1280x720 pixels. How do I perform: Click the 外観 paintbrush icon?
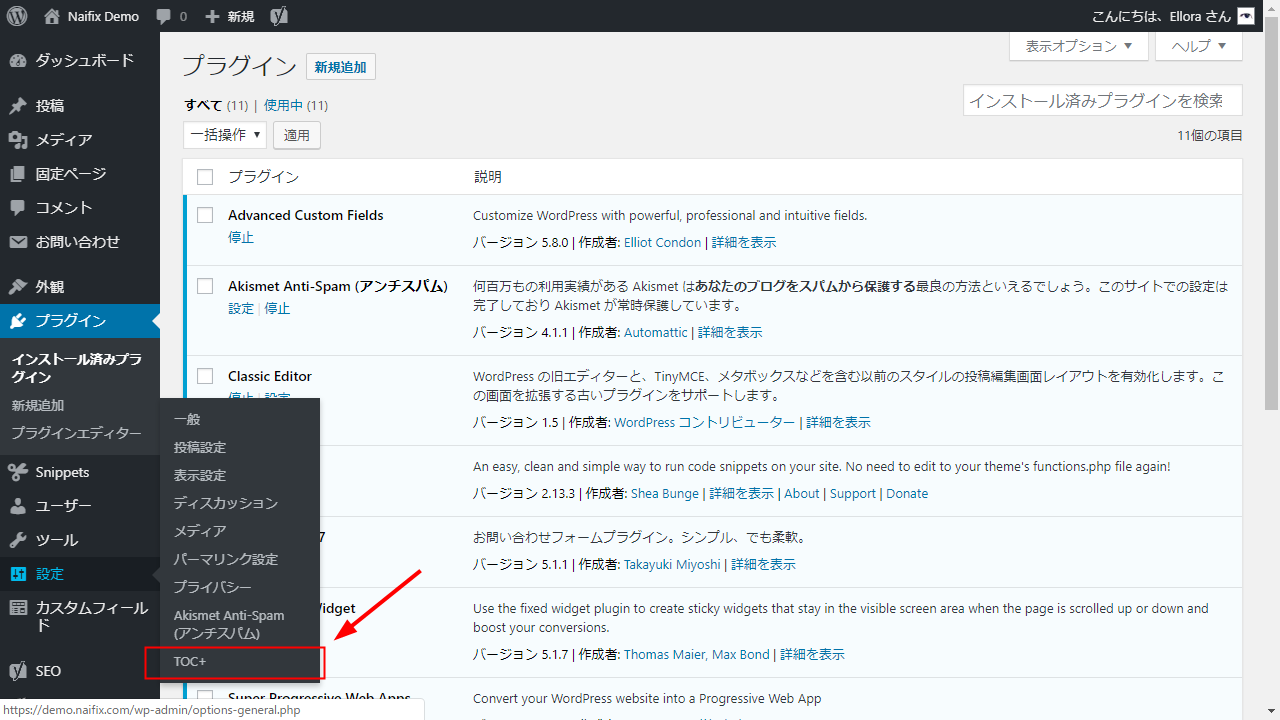[18, 287]
